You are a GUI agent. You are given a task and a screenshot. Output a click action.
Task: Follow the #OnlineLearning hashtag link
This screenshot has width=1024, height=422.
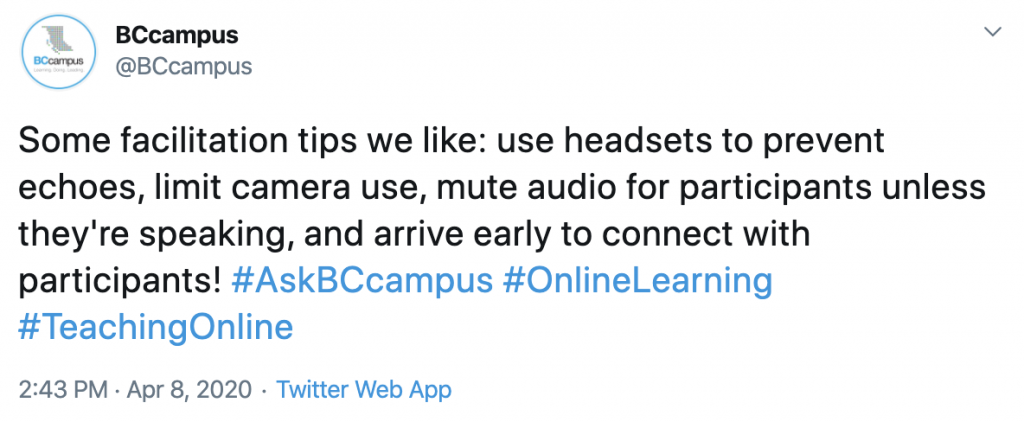click(637, 281)
